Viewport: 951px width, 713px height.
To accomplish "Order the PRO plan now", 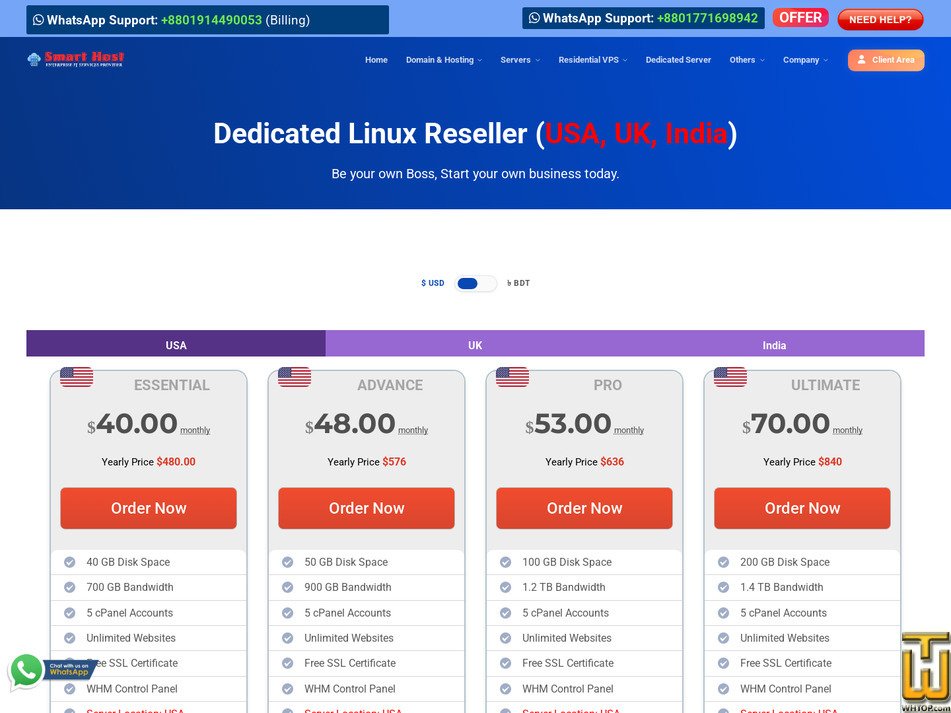I will point(584,508).
